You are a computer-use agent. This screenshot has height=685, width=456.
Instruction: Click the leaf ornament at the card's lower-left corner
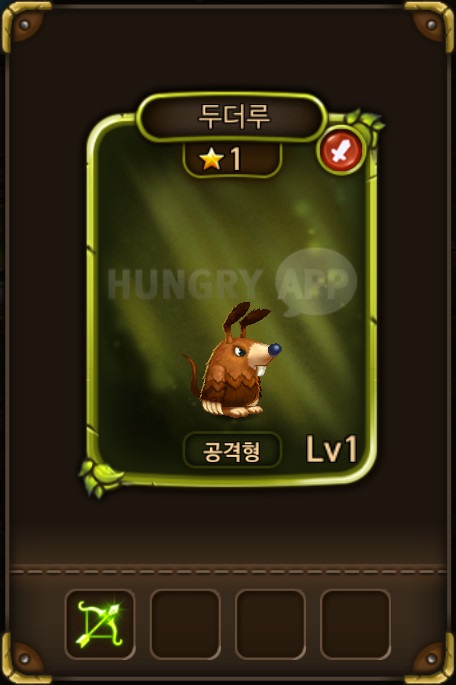coord(98,477)
